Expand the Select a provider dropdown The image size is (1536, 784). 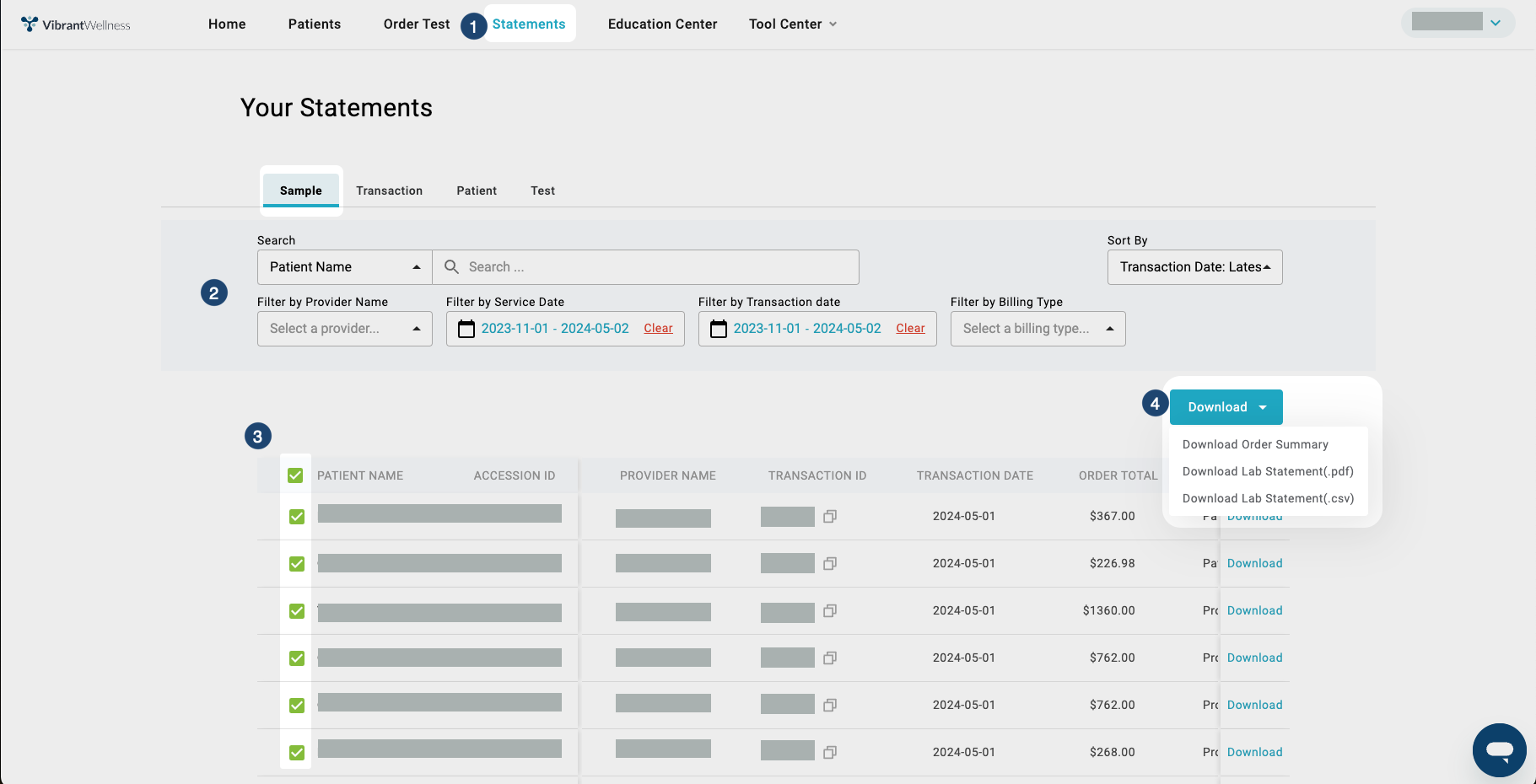[344, 329]
